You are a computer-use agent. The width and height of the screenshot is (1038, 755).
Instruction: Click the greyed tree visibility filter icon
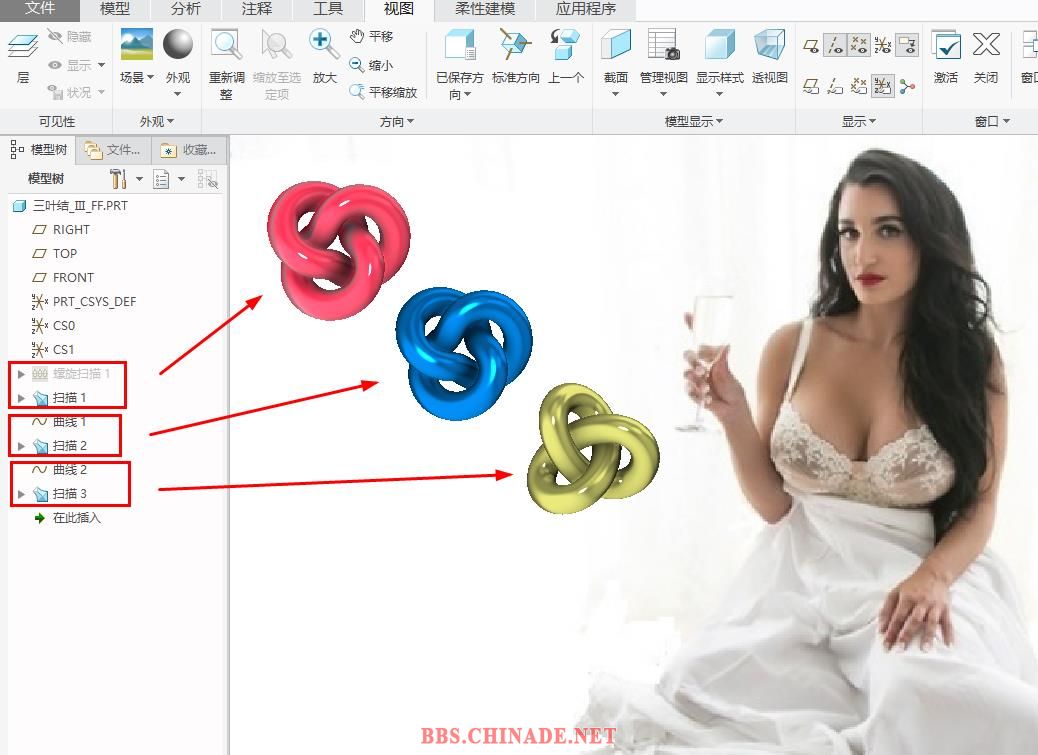tap(207, 179)
